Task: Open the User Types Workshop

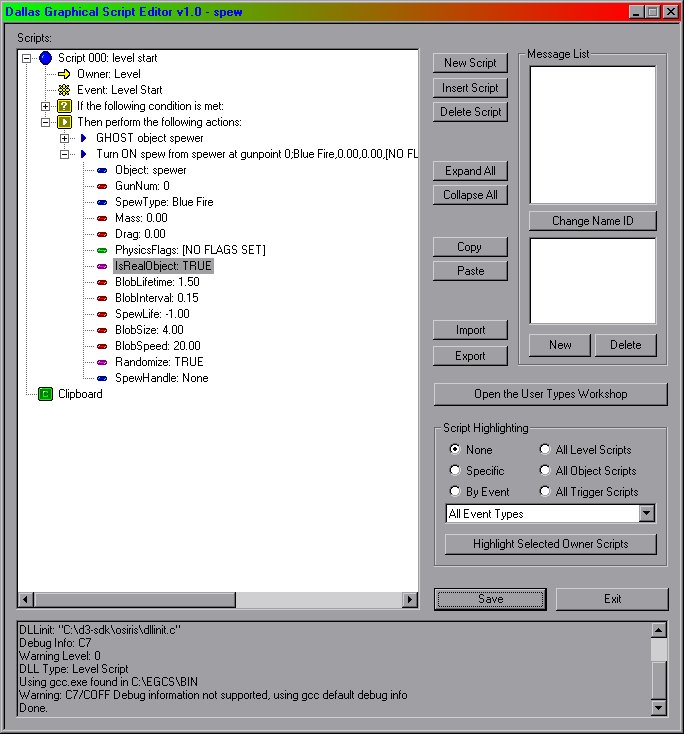Action: click(x=550, y=394)
